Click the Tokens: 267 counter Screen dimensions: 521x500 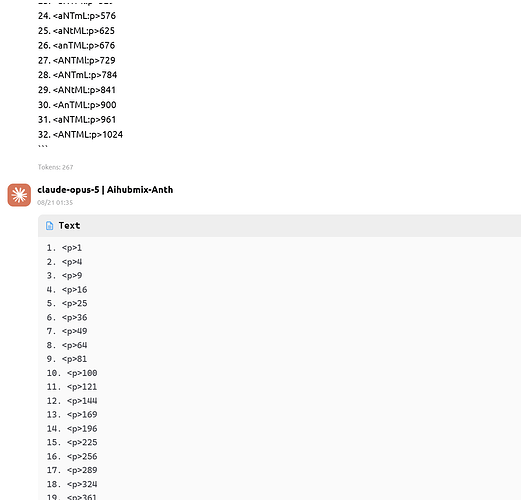pyautogui.click(x=55, y=167)
